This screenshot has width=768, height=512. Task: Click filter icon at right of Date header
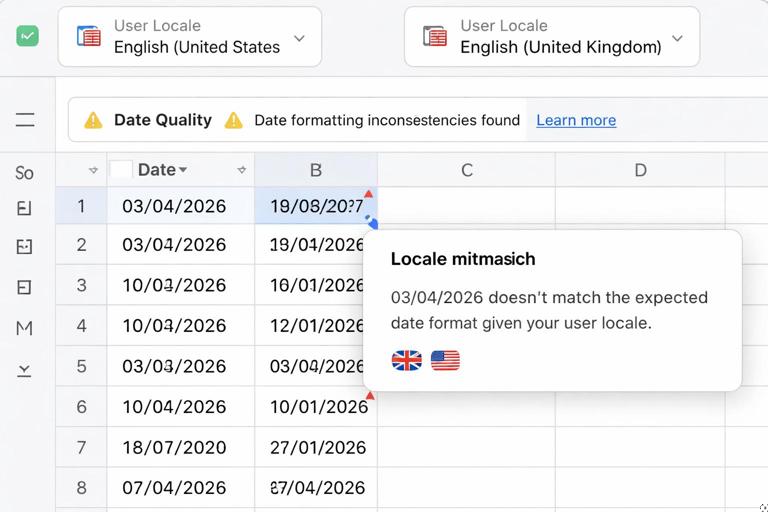click(x=241, y=170)
